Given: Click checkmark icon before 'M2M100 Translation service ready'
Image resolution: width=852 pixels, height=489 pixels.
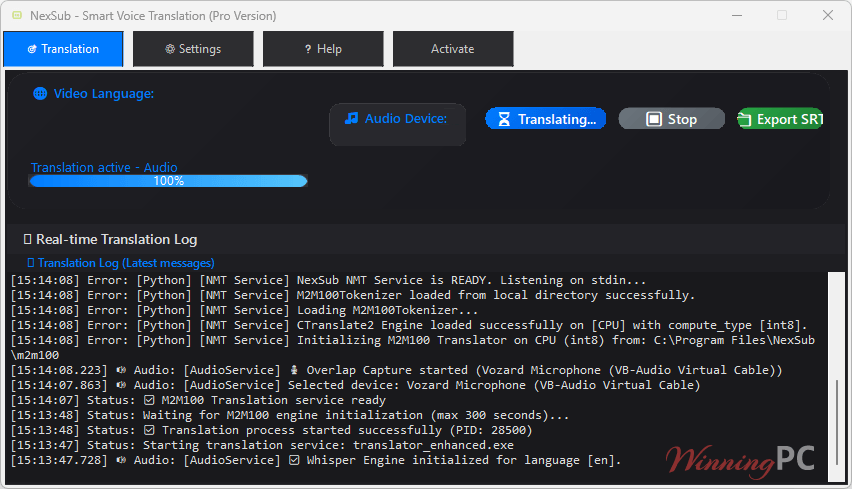Looking at the screenshot, I should (149, 400).
